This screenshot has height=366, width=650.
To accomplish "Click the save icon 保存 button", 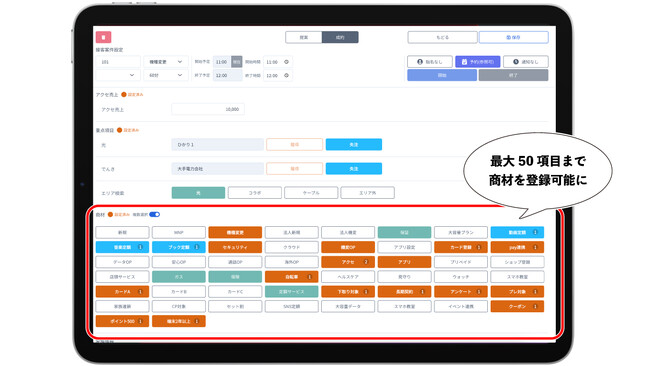I will (x=513, y=37).
